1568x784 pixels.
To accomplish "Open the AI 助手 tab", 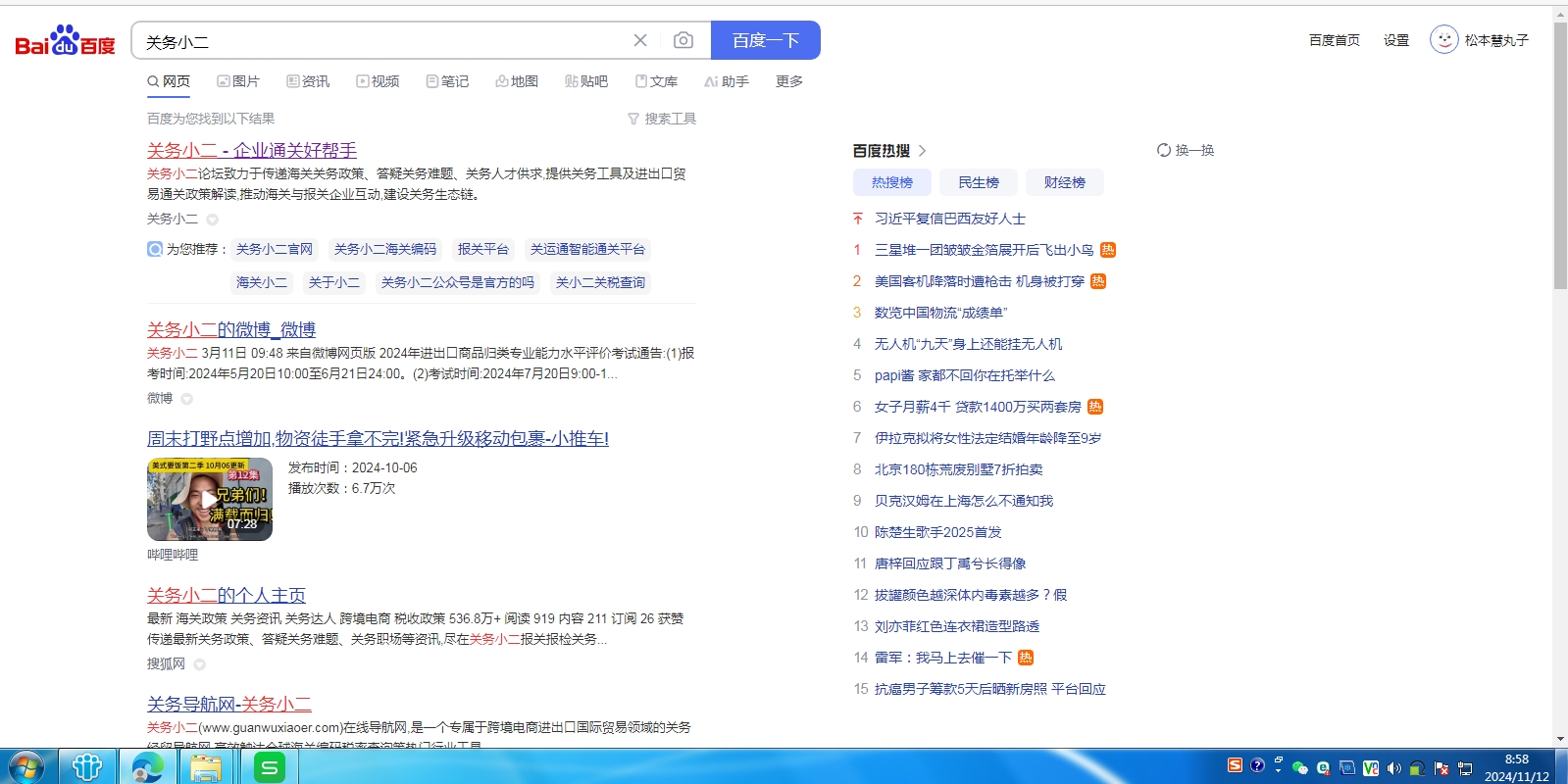I will 727,81.
